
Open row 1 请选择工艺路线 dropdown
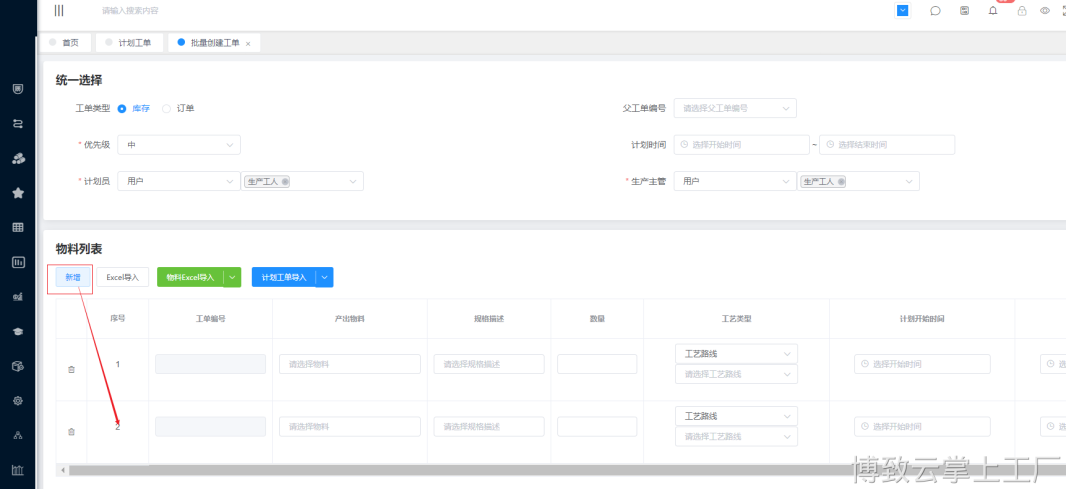736,374
